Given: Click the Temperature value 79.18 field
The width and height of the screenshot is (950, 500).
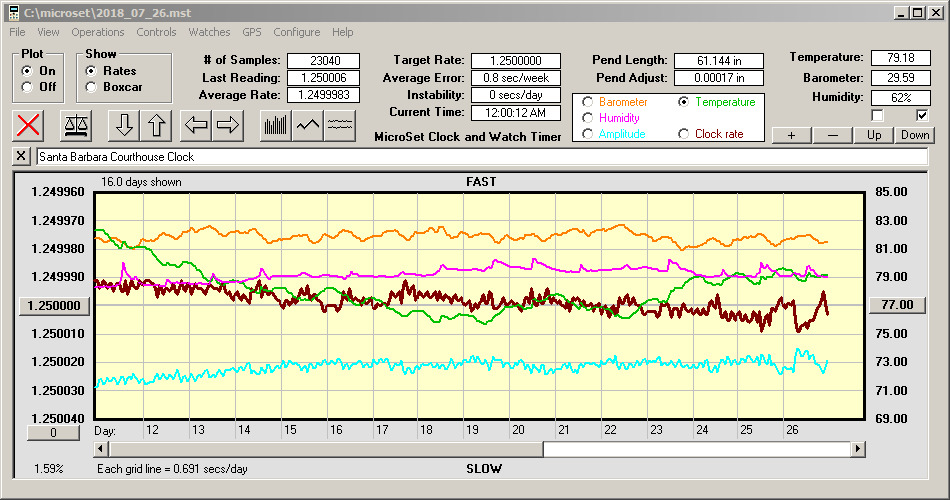Looking at the screenshot, I should pyautogui.click(x=901, y=58).
